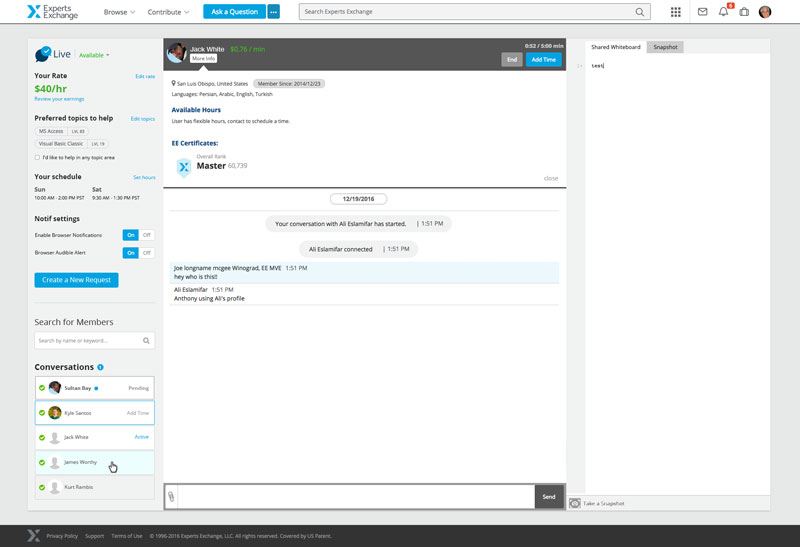Switch to the Snapshot tab
800x547 pixels.
coord(665,47)
